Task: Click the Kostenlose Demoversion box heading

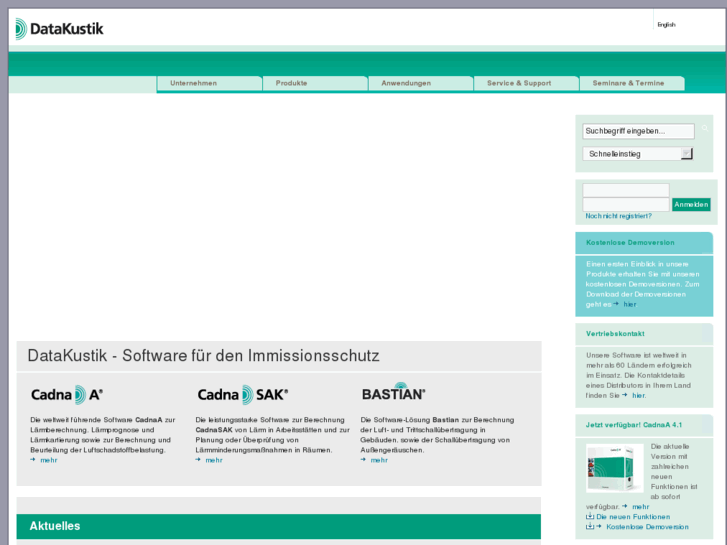Action: tap(630, 243)
